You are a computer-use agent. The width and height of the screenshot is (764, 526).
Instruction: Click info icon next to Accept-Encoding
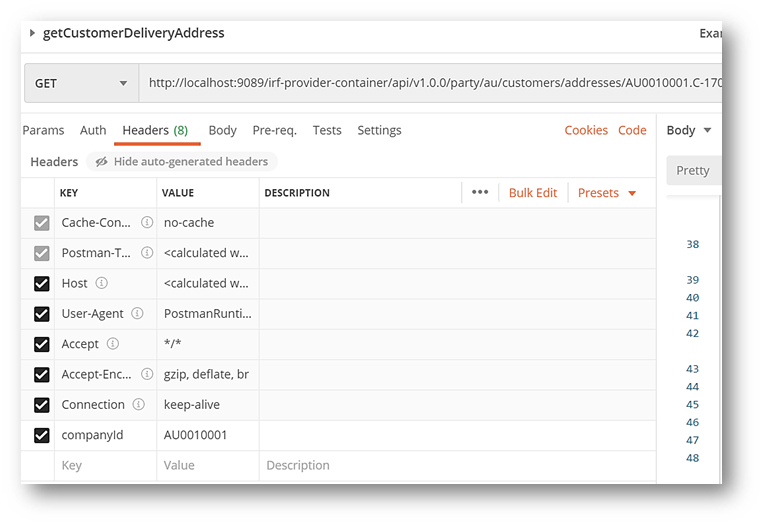point(147,375)
